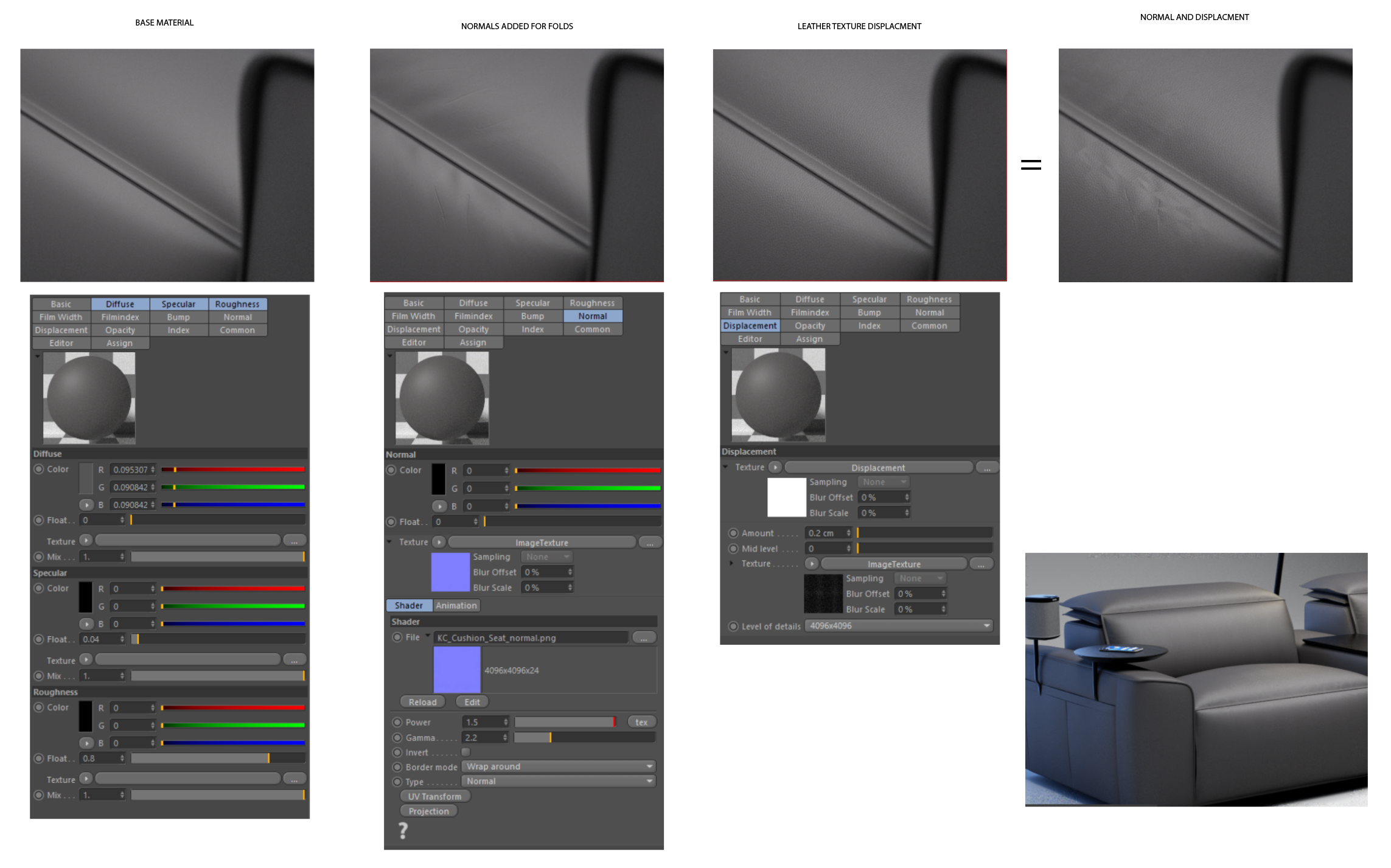Click the KC_Cushion_Seat_normal.png file path field
Screen dimensions: 1391x868
point(531,637)
